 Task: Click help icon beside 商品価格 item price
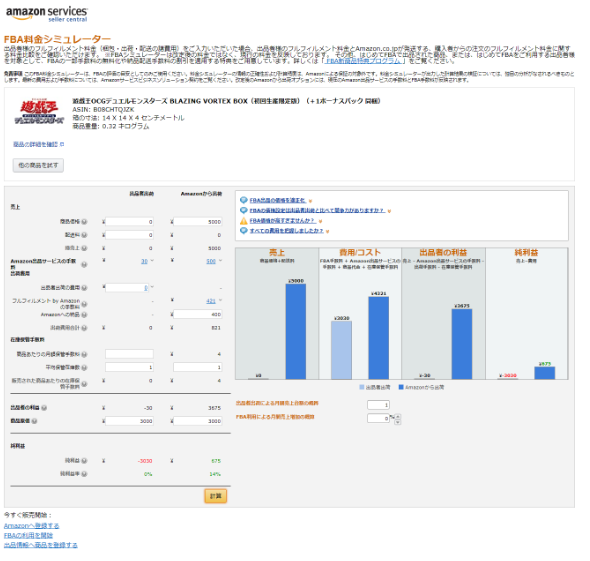pyautogui.click(x=84, y=222)
